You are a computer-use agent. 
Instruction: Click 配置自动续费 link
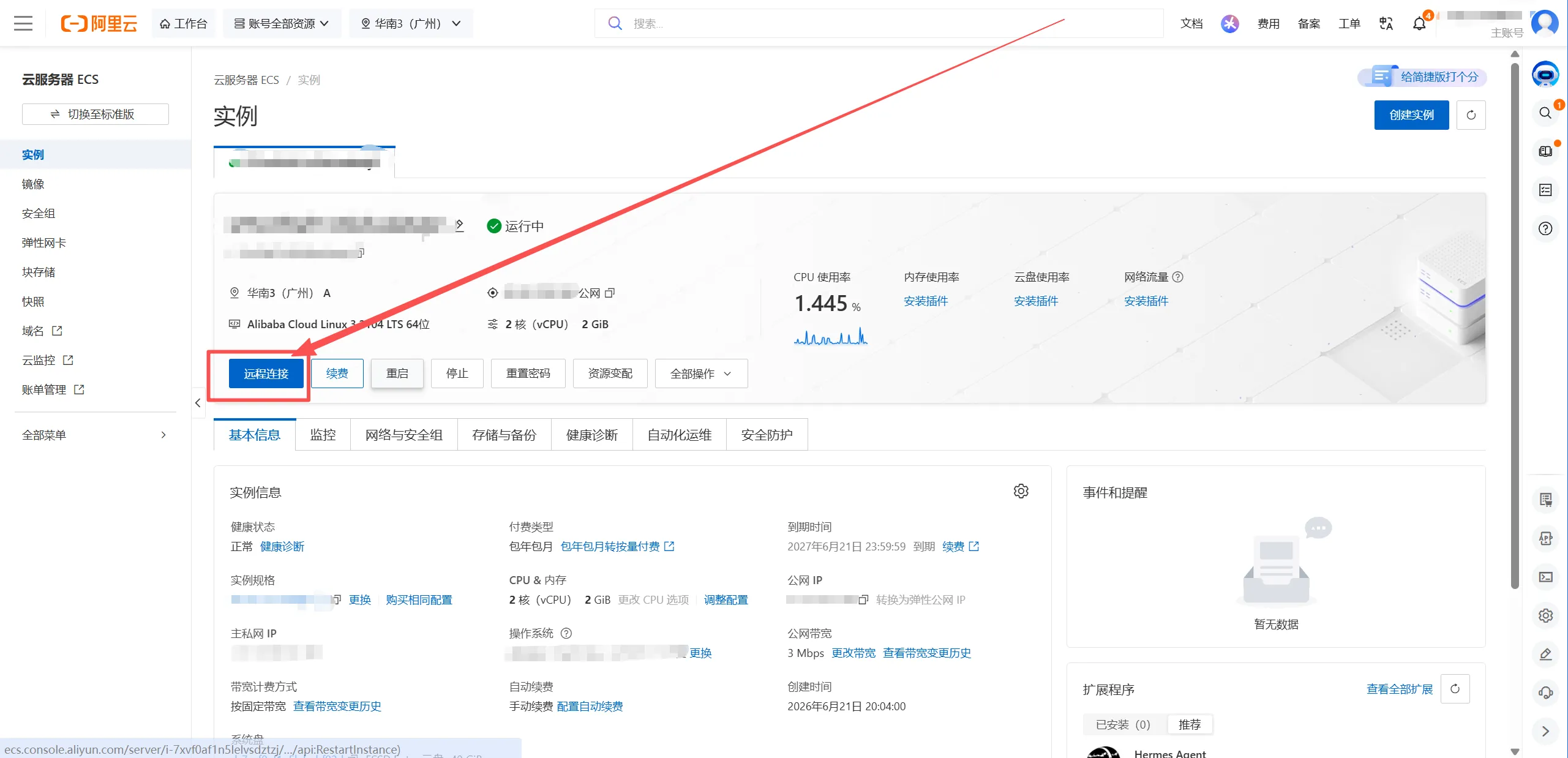(590, 707)
